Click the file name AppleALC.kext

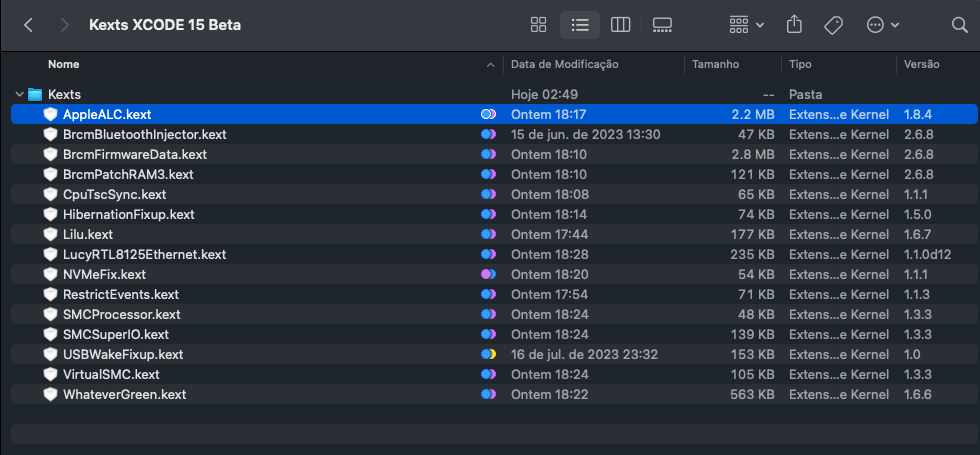107,114
